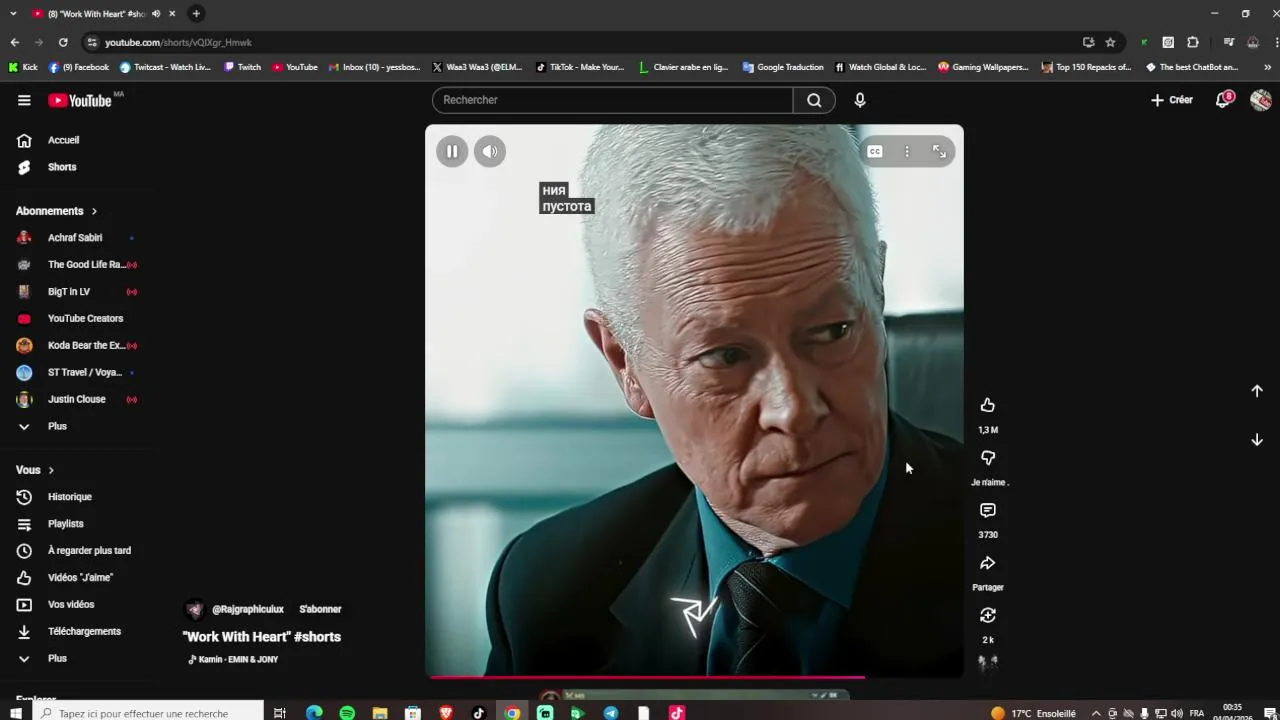Open Spotify from the taskbar
The image size is (1280, 720).
[x=347, y=713]
